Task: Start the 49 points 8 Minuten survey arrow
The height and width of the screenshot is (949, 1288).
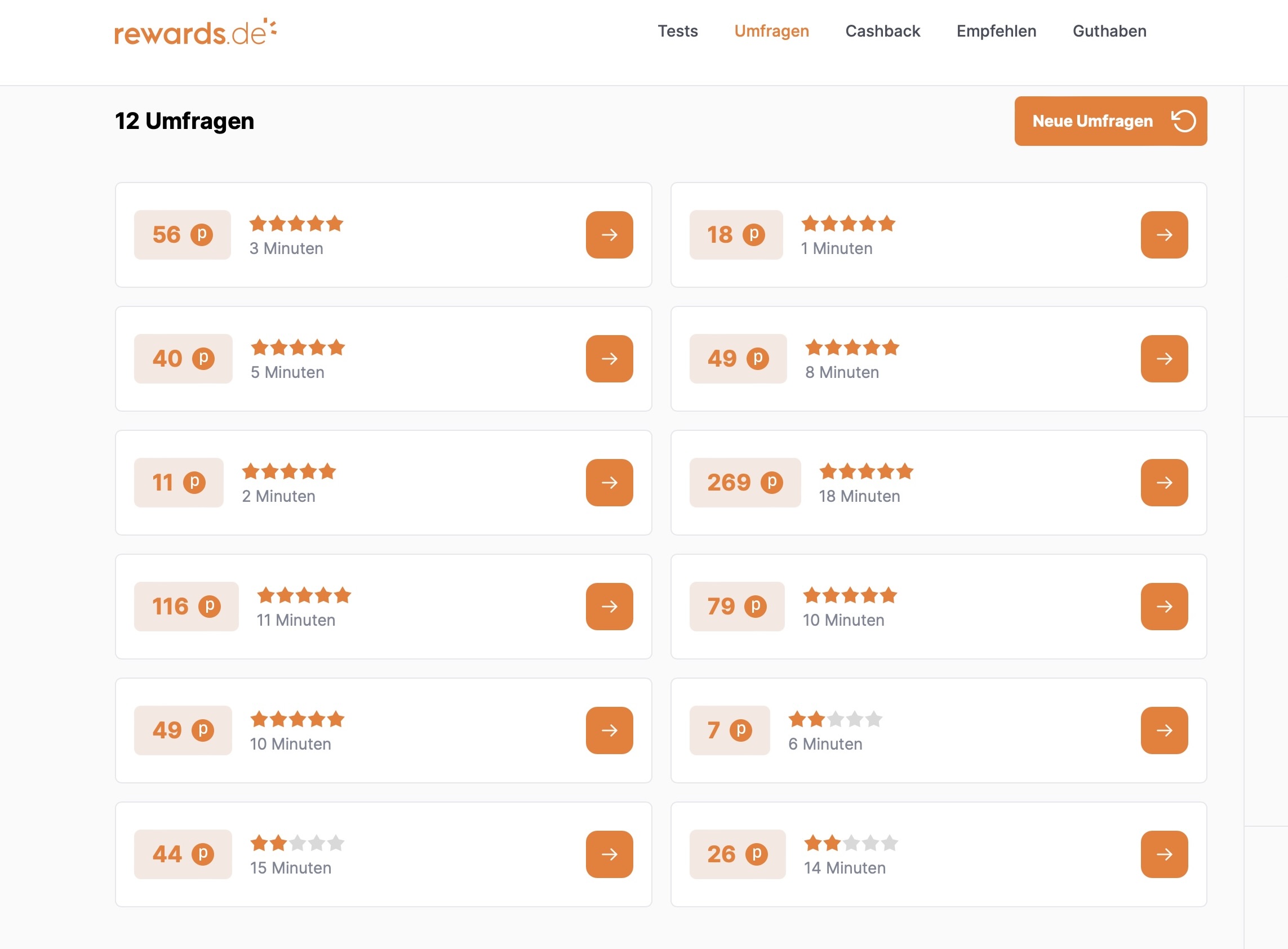Action: pos(1164,358)
